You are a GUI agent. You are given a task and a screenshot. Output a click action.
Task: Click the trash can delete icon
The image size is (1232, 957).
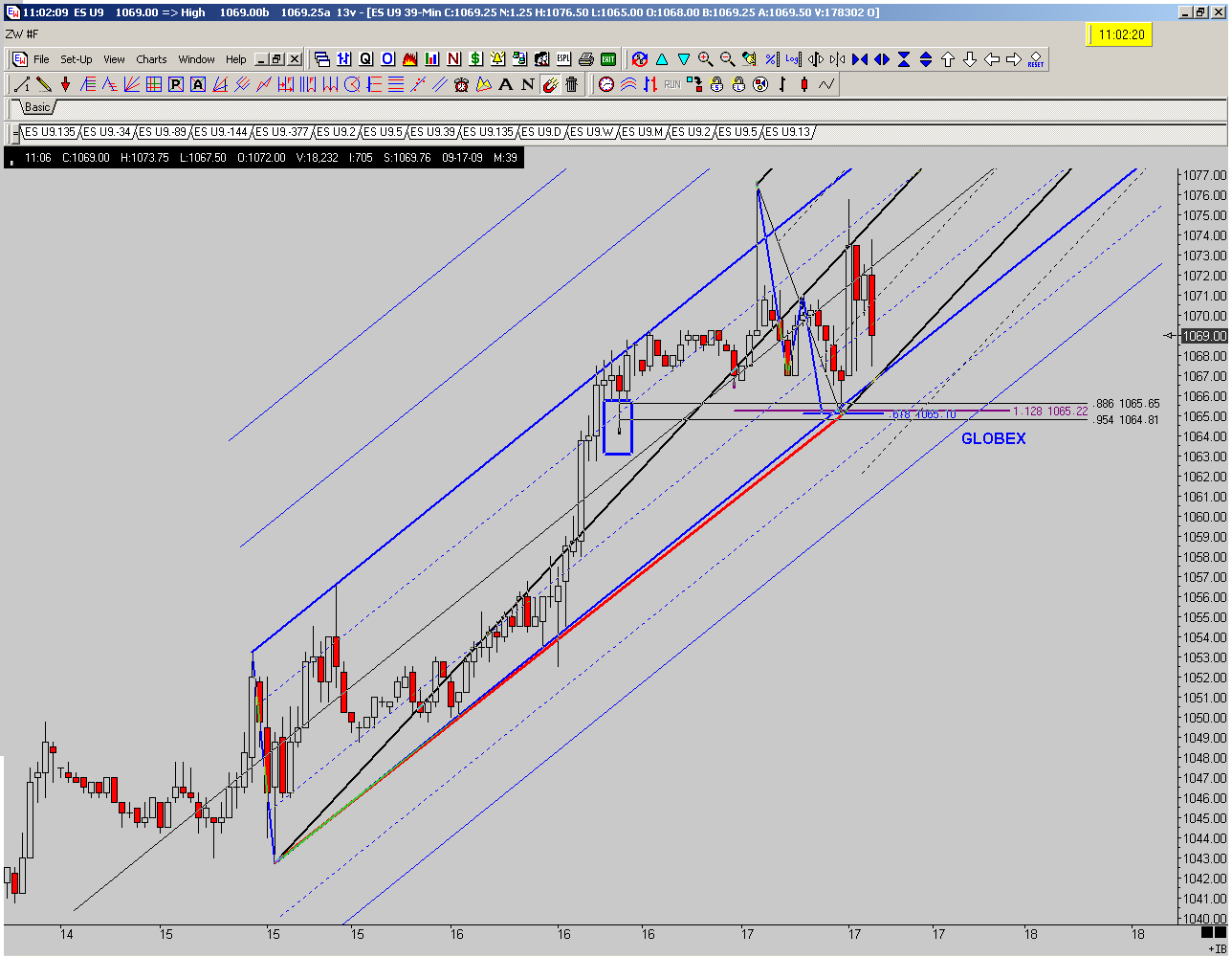click(571, 84)
